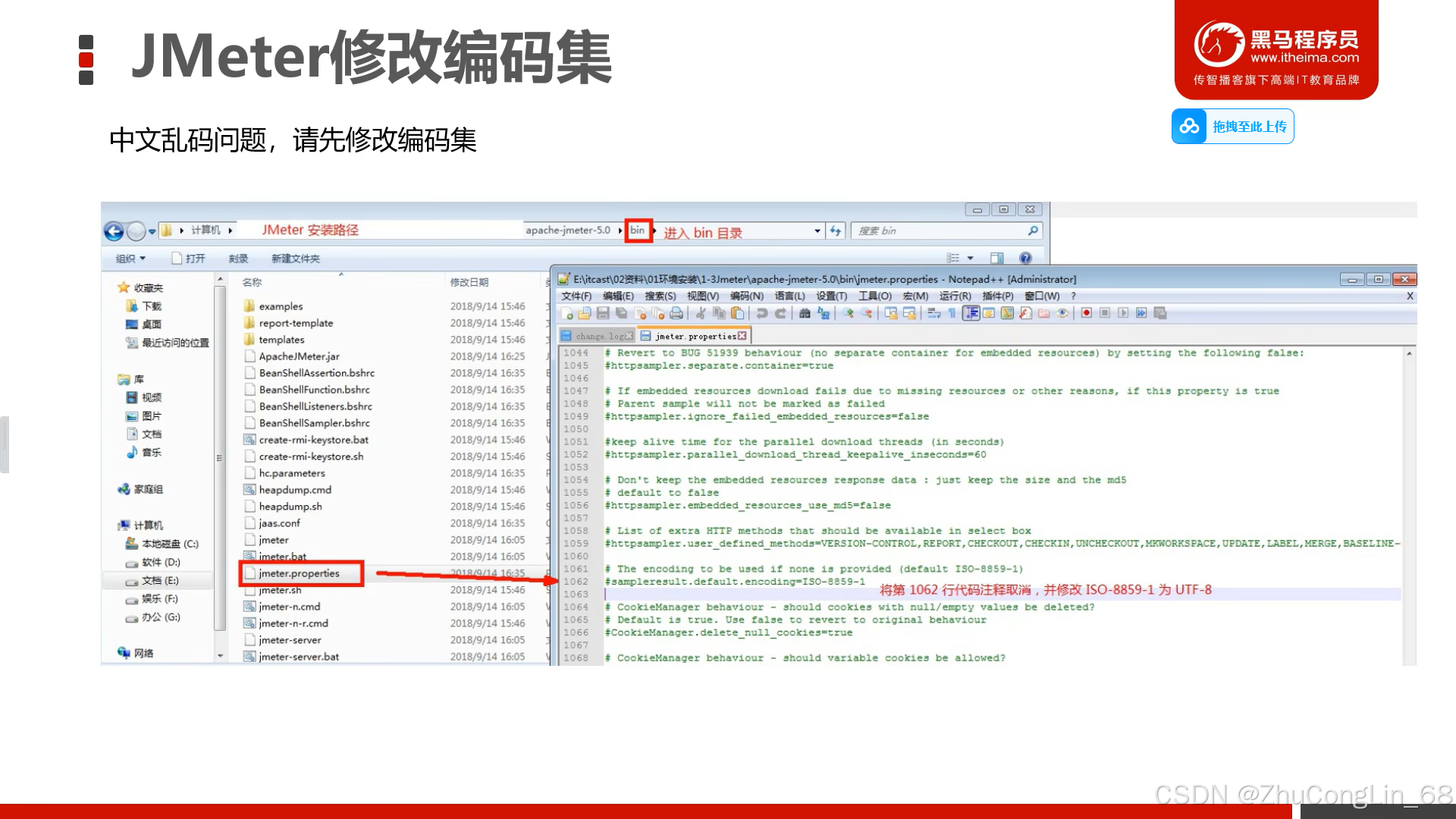Open the view options dropdown arrow
This screenshot has height=819, width=1456.
coord(970,259)
